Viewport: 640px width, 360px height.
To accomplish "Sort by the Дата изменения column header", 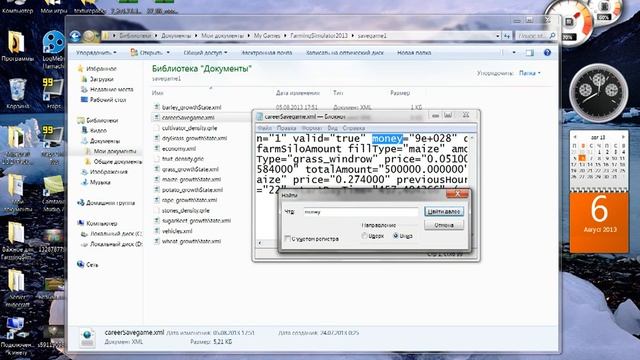I will [298, 93].
